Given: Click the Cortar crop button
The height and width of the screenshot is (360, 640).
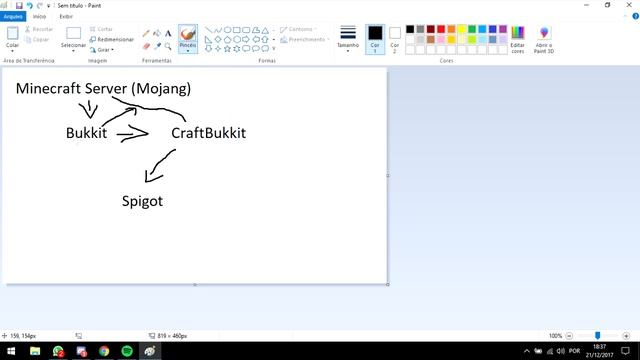Looking at the screenshot, I should [x=101, y=29].
